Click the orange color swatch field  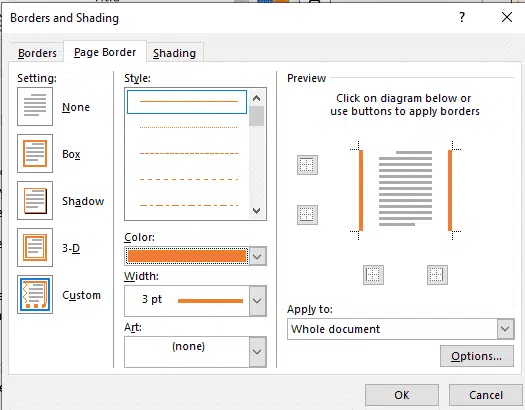187,256
